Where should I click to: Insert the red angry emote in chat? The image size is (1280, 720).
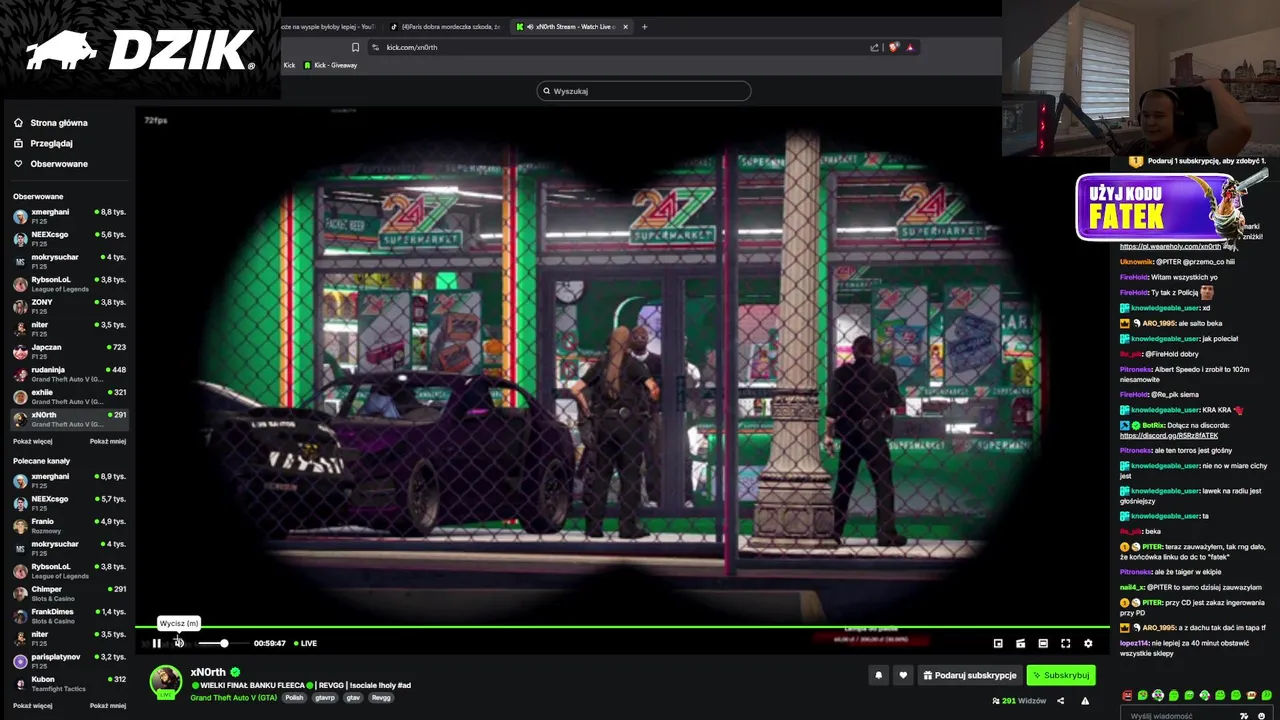tap(1128, 695)
